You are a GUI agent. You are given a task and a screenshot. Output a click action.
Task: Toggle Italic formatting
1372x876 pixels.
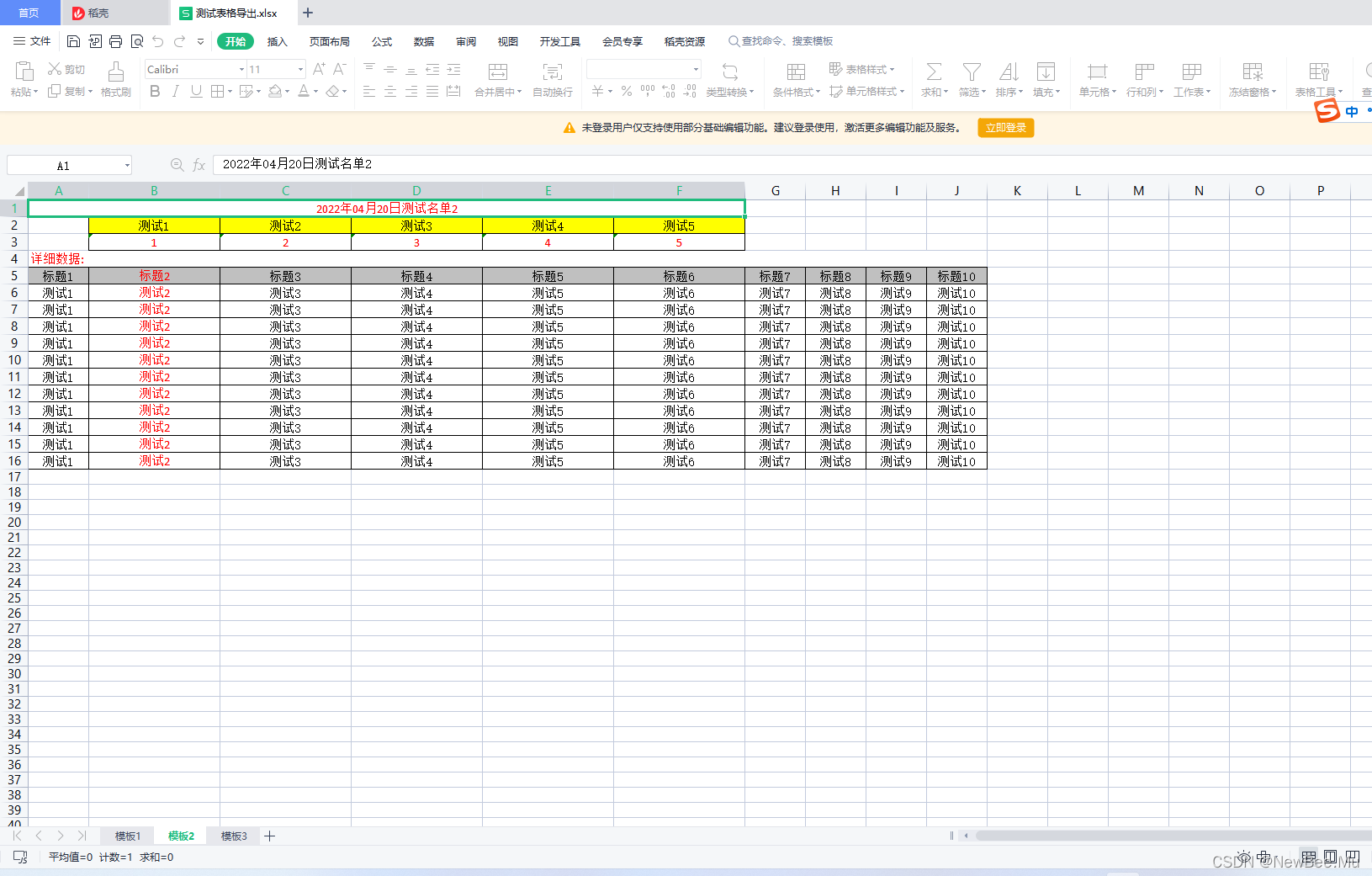click(175, 91)
